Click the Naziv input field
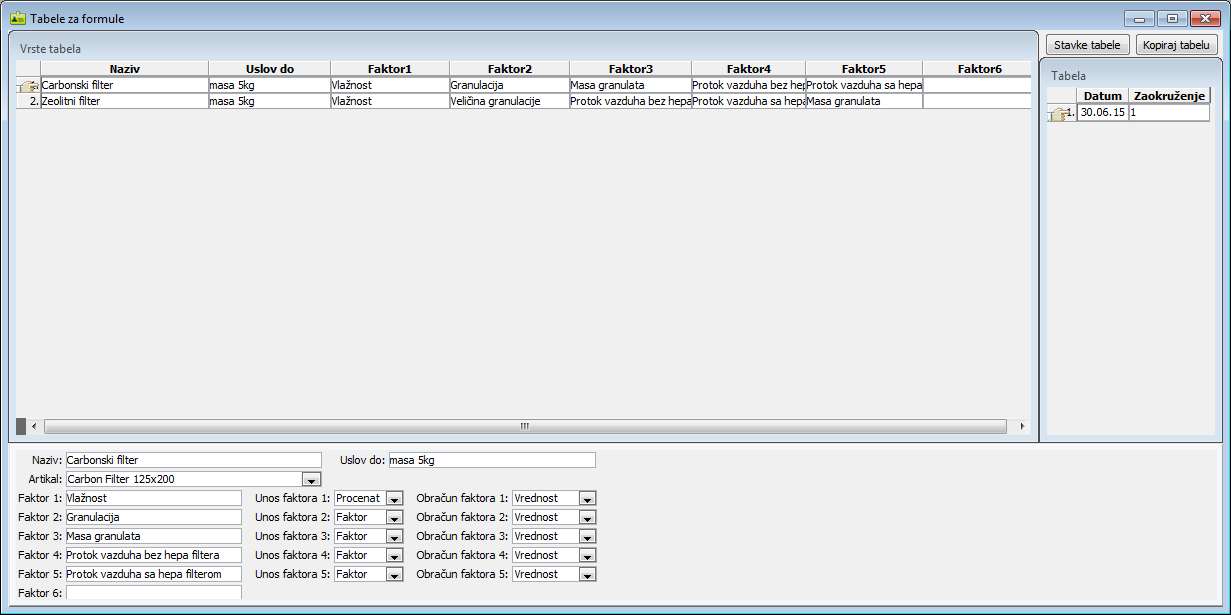The width and height of the screenshot is (1231, 615). point(193,460)
